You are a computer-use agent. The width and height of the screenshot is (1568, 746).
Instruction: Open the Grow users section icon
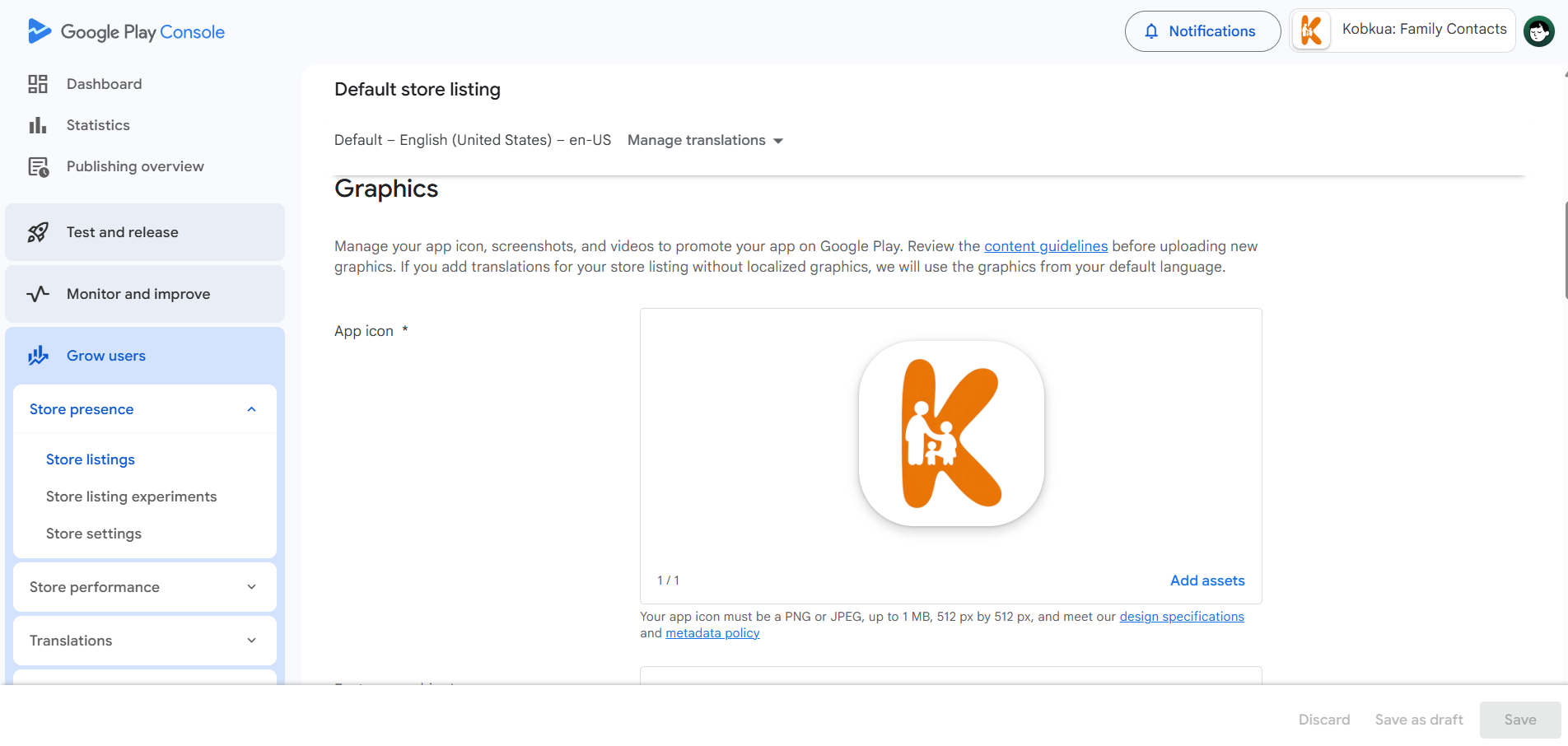(x=37, y=355)
